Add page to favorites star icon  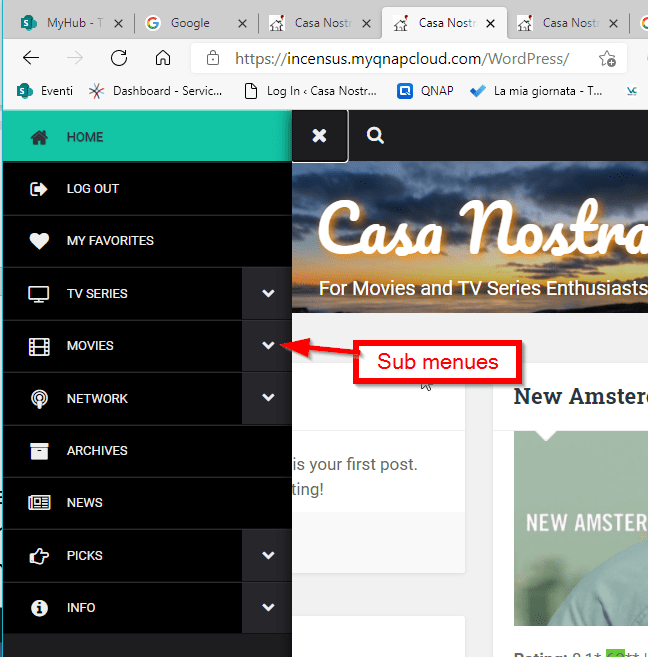[x=607, y=59]
